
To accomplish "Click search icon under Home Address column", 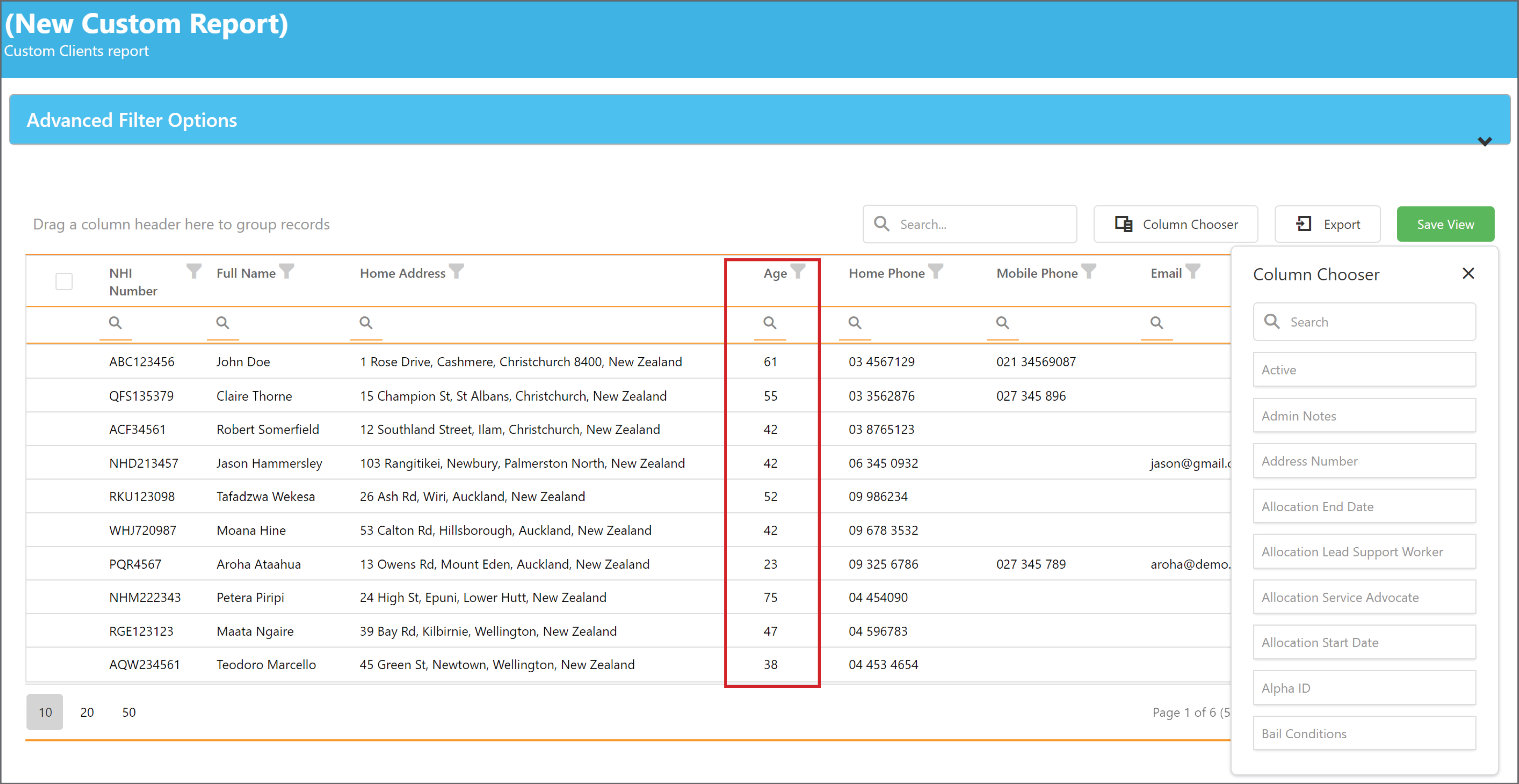I will point(366,323).
